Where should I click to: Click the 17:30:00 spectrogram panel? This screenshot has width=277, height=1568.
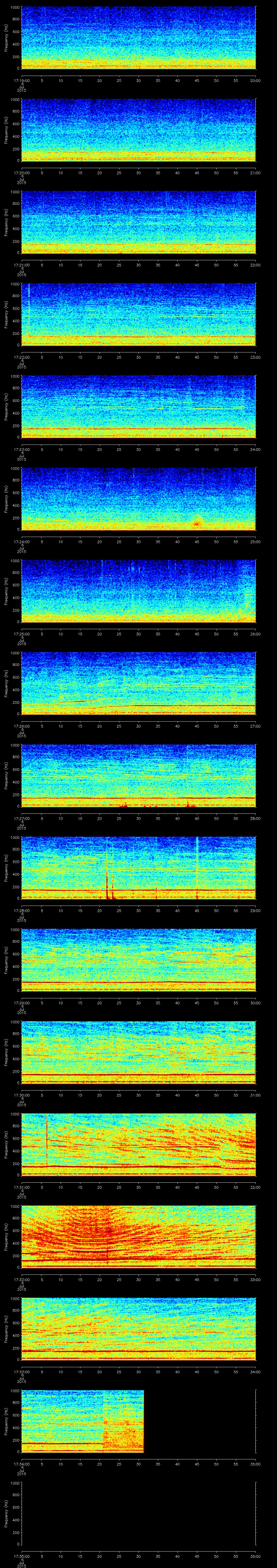(x=138, y=1052)
